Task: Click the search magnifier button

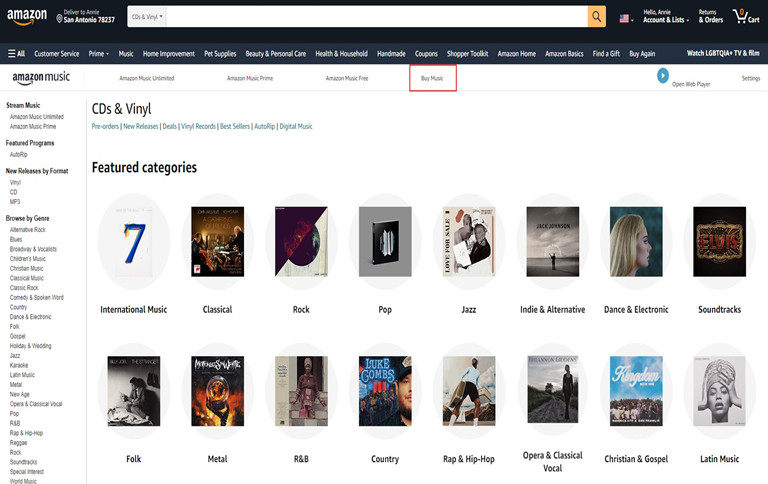Action: pos(597,17)
